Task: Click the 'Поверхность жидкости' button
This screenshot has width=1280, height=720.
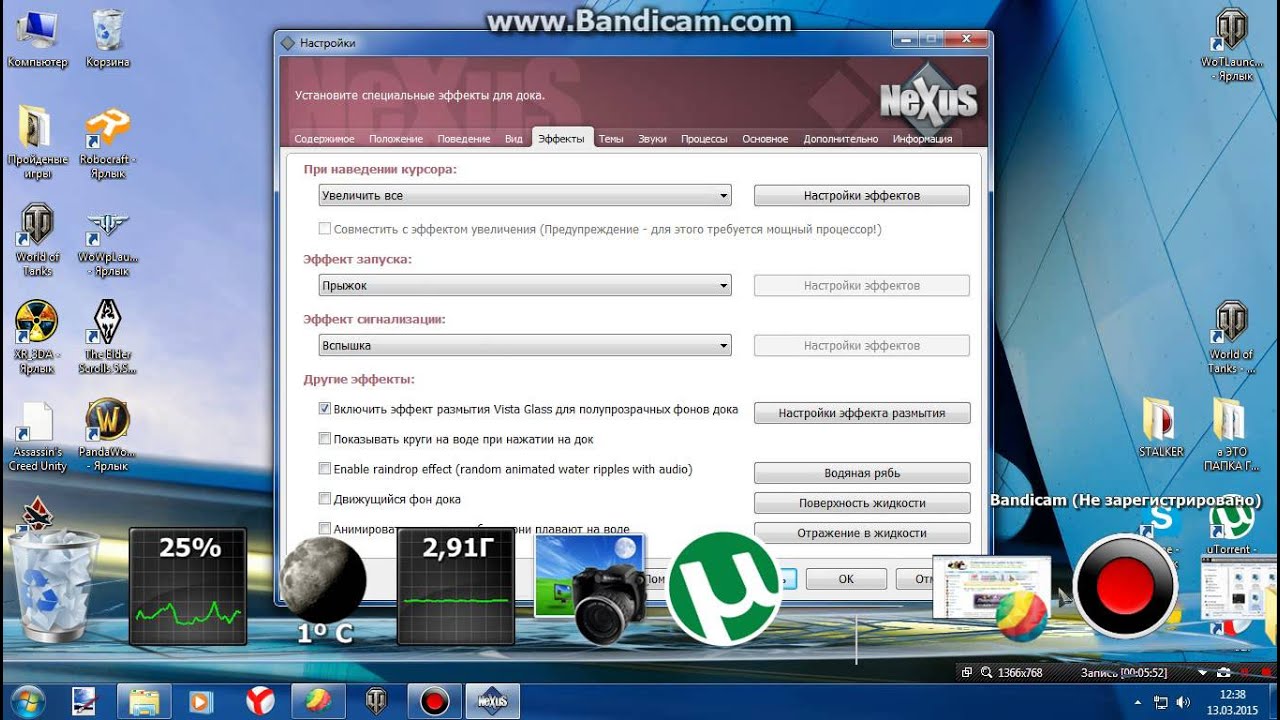Action: point(862,503)
